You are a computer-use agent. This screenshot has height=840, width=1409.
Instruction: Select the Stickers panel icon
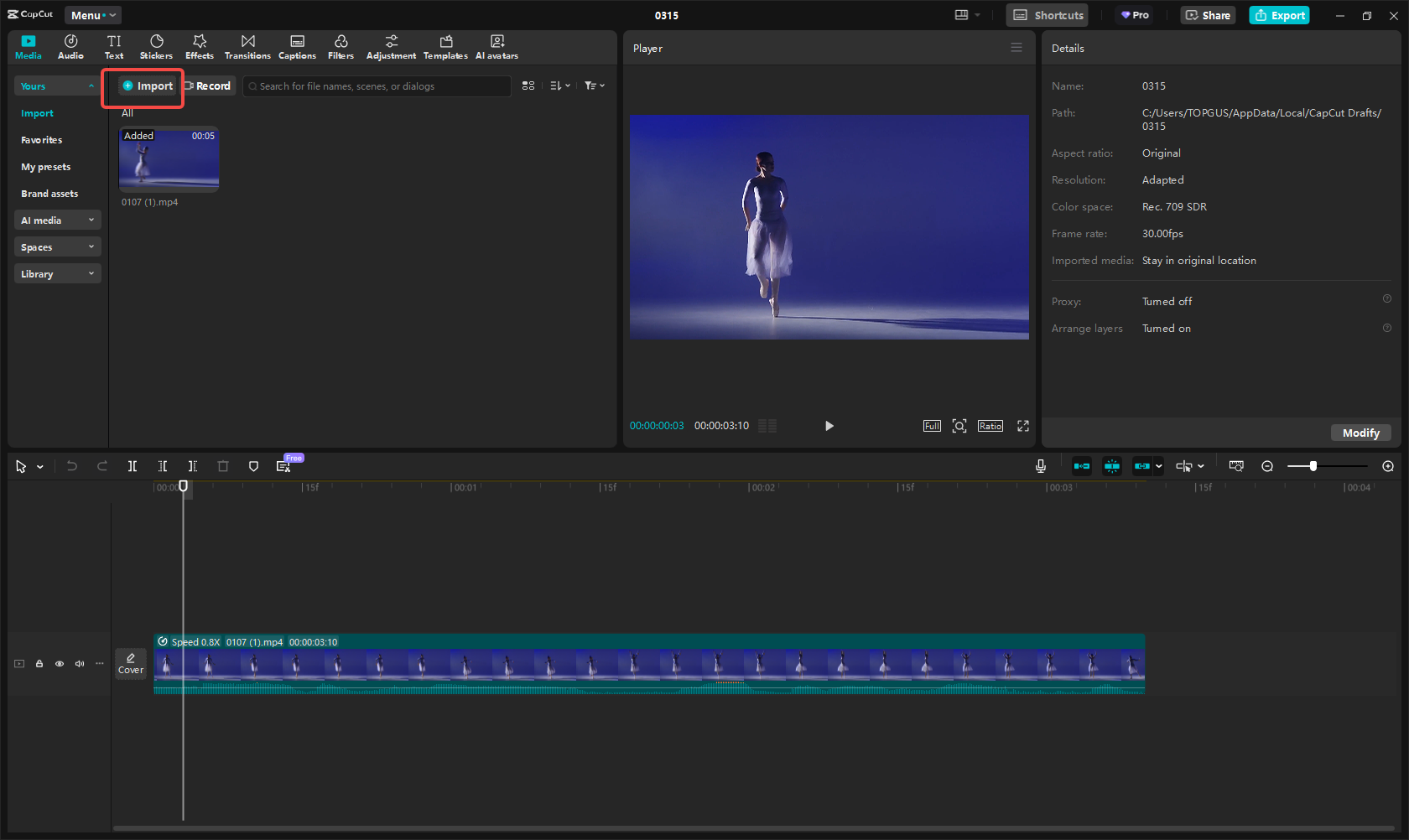[x=156, y=46]
